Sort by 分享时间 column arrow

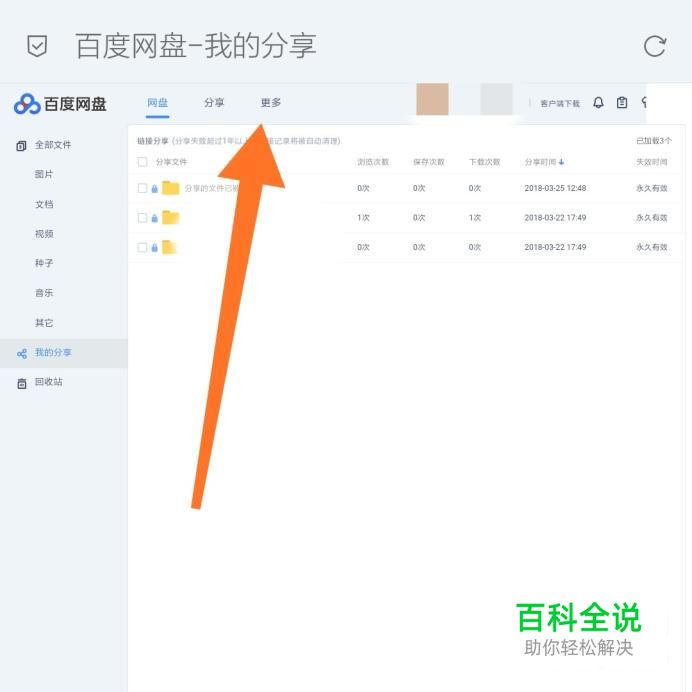[561, 162]
